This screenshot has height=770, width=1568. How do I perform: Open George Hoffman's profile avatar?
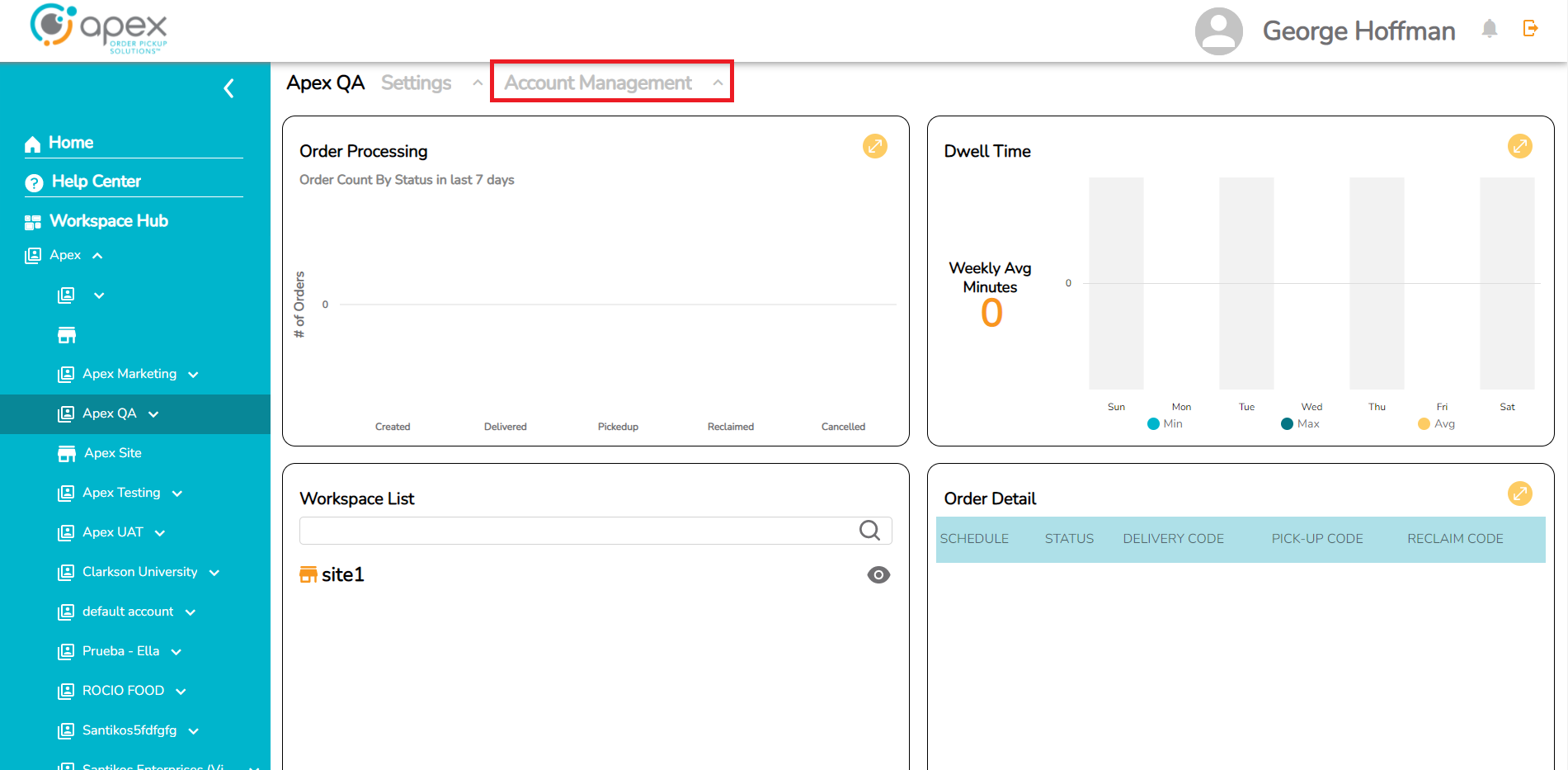[x=1218, y=31]
